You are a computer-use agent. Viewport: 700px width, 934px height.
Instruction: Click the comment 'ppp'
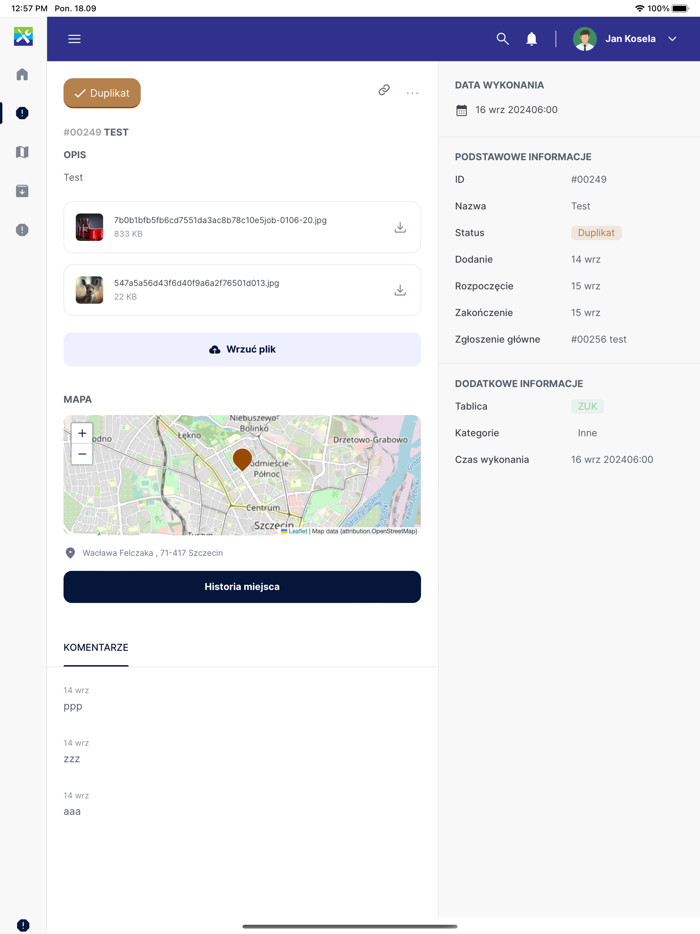click(x=73, y=706)
